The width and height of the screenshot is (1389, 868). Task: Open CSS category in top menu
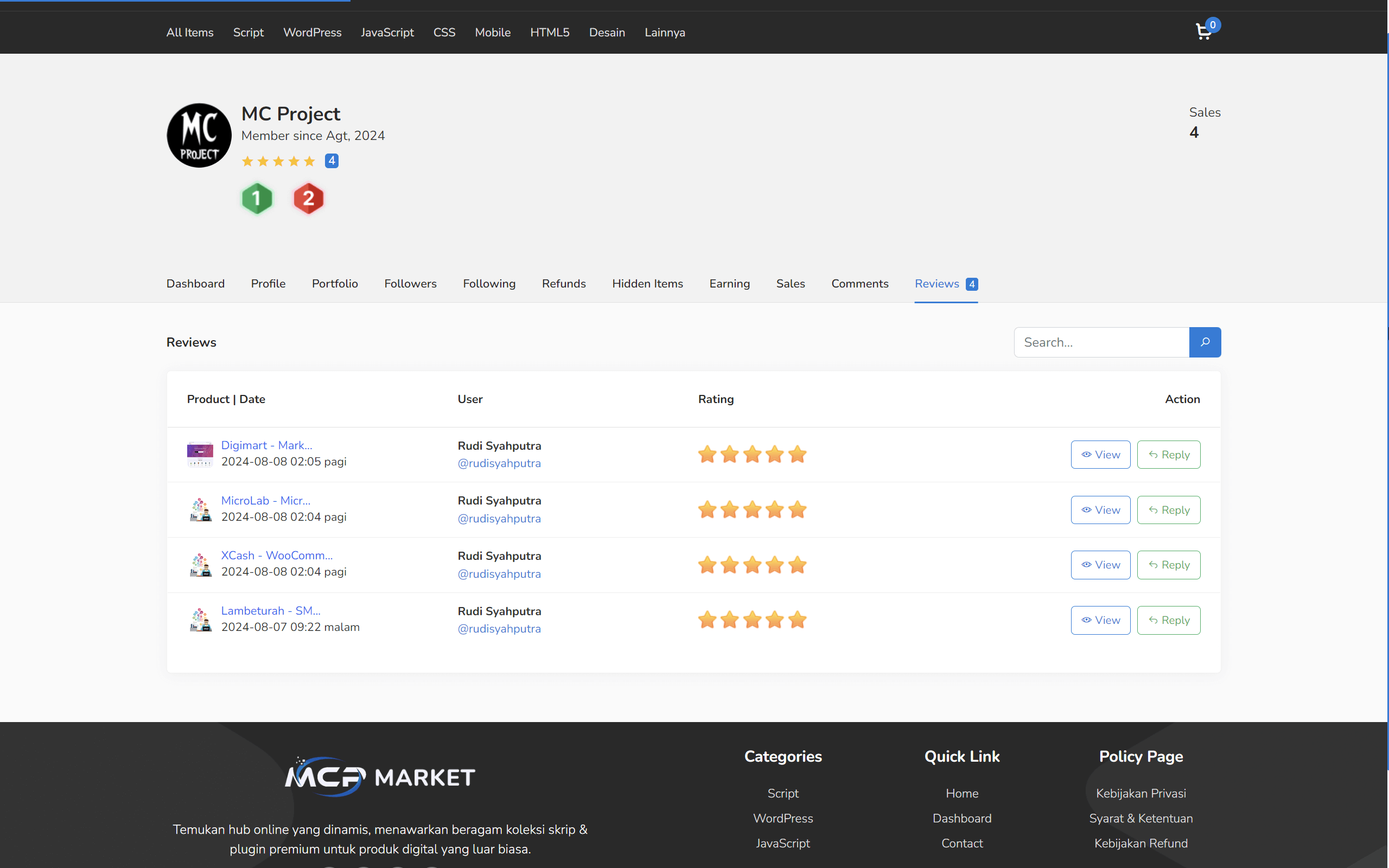coord(444,32)
